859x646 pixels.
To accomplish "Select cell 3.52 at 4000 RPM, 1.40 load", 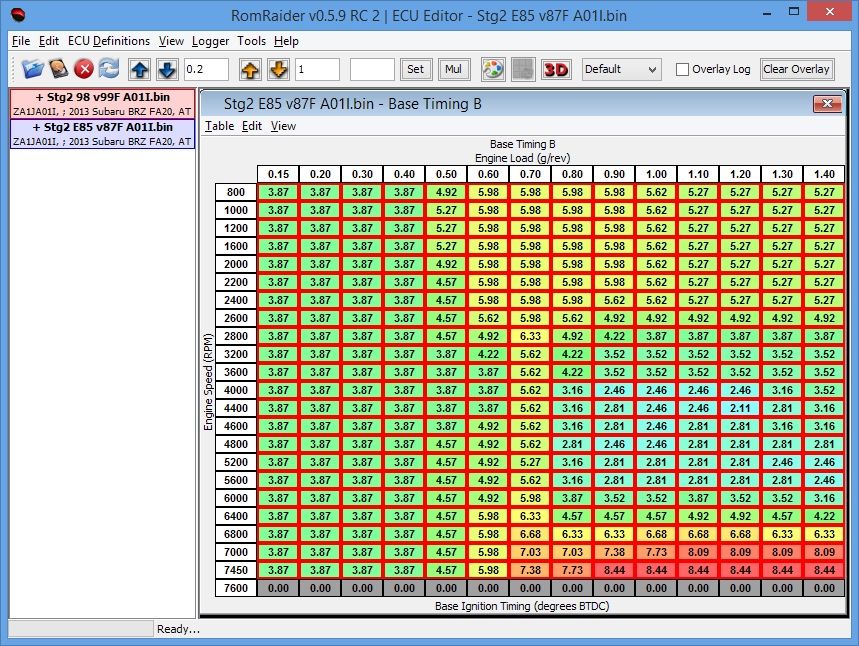I will pyautogui.click(x=824, y=390).
